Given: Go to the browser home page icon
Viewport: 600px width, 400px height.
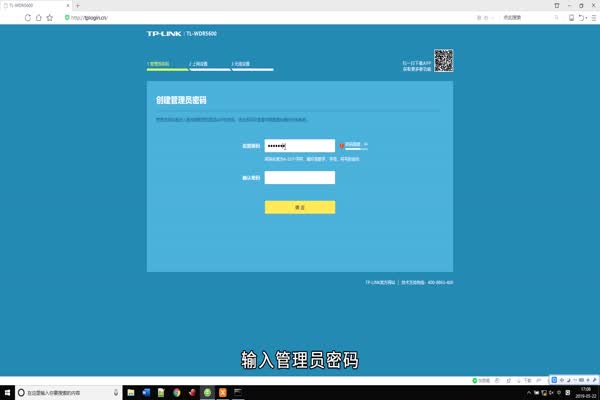Looking at the screenshot, I should pyautogui.click(x=39, y=18).
